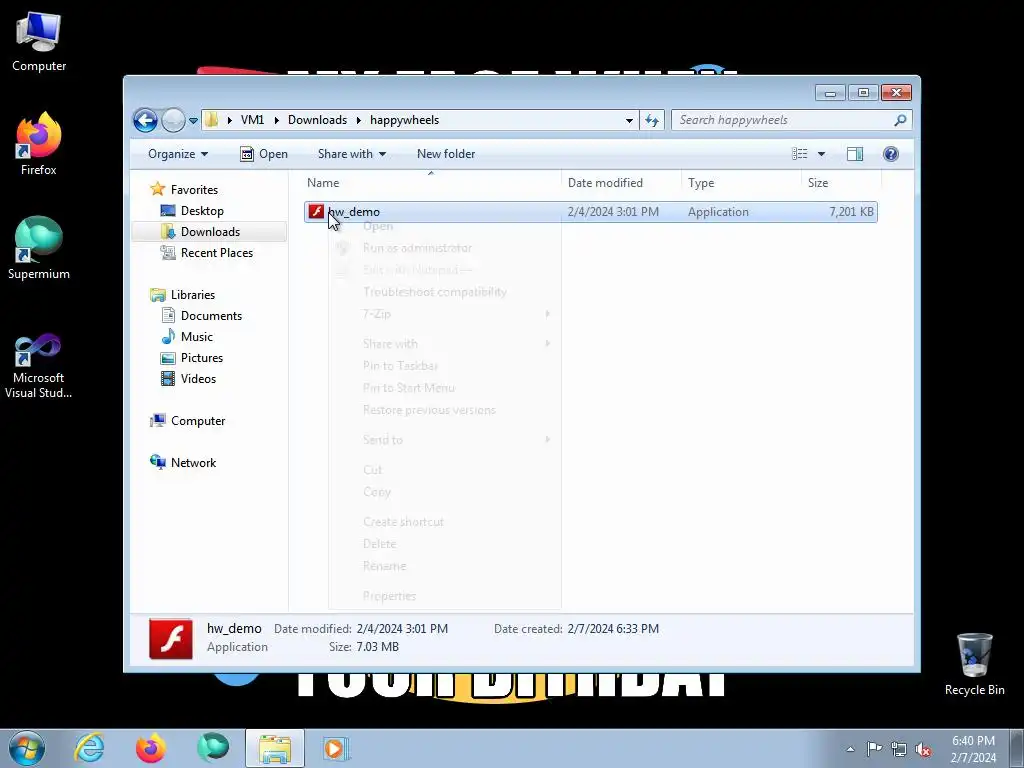Create a New folder

pyautogui.click(x=446, y=154)
